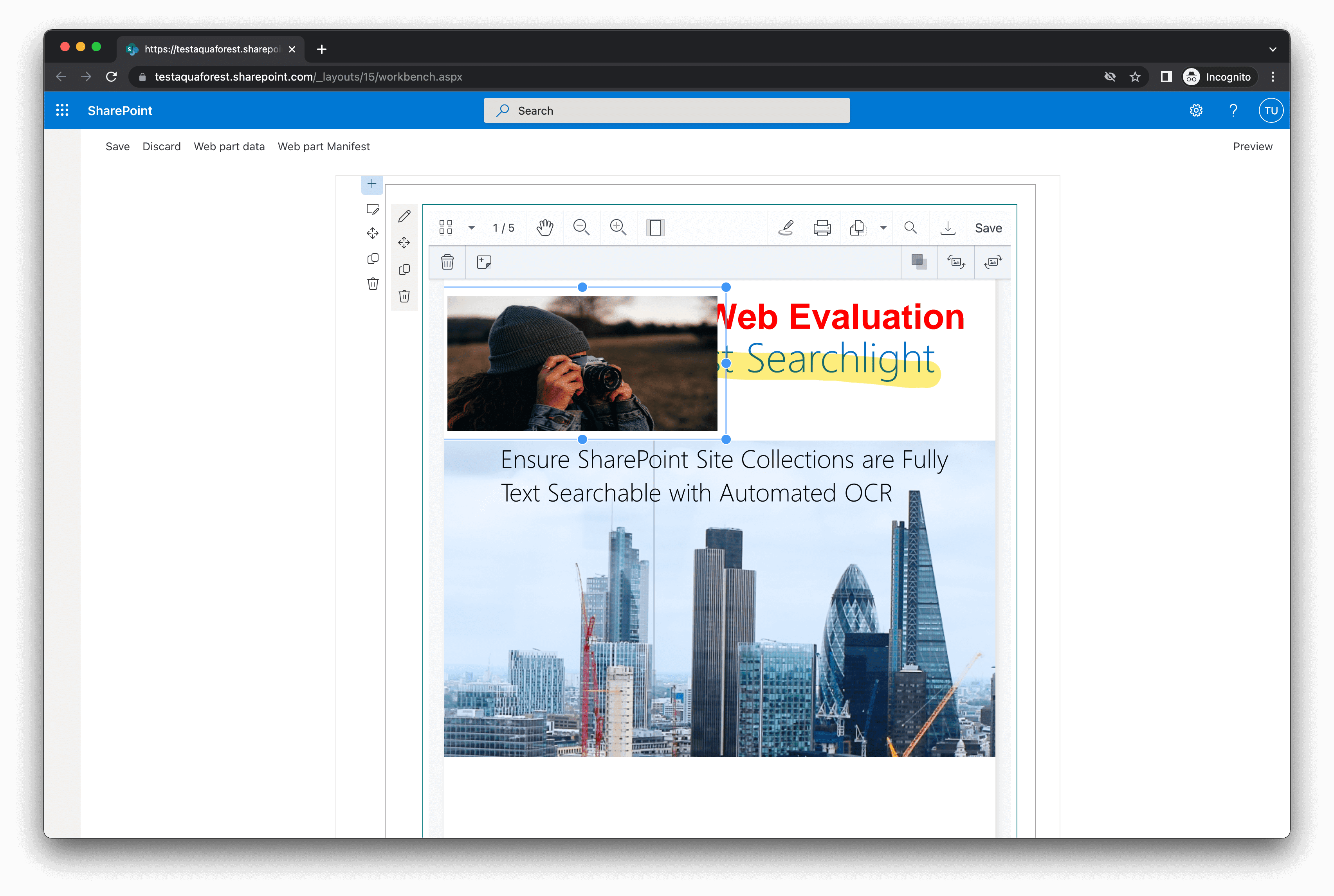
Task: Open the Web part data menu
Action: (x=229, y=146)
